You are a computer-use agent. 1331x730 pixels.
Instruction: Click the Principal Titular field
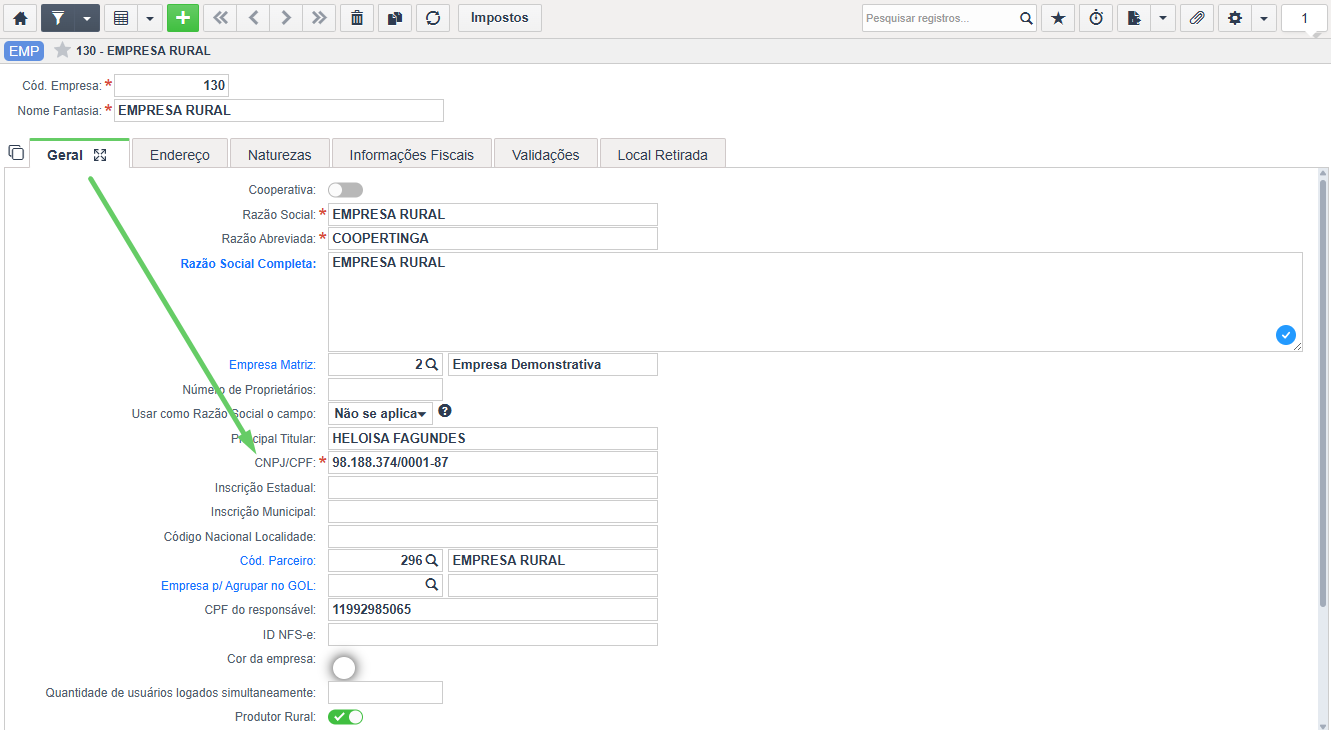click(493, 438)
